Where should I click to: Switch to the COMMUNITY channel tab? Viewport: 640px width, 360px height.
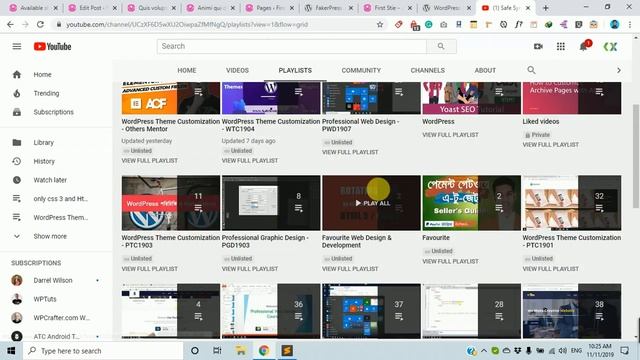361,70
